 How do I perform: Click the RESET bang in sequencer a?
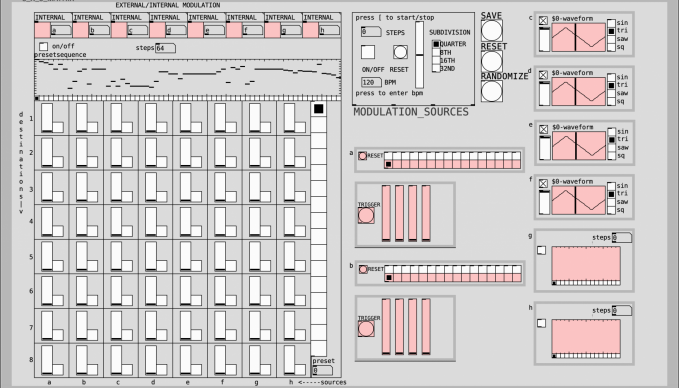point(362,156)
